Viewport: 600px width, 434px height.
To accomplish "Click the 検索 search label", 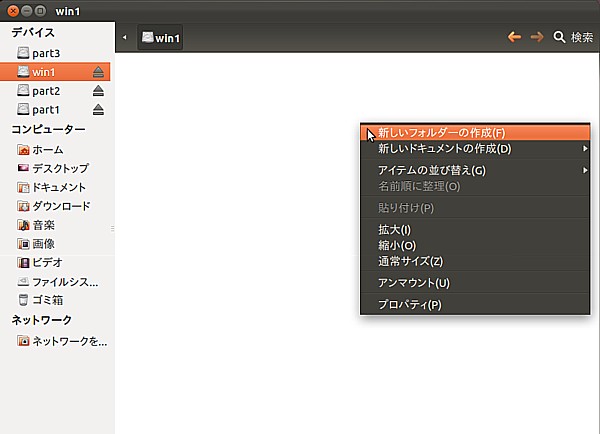I will [x=582, y=37].
